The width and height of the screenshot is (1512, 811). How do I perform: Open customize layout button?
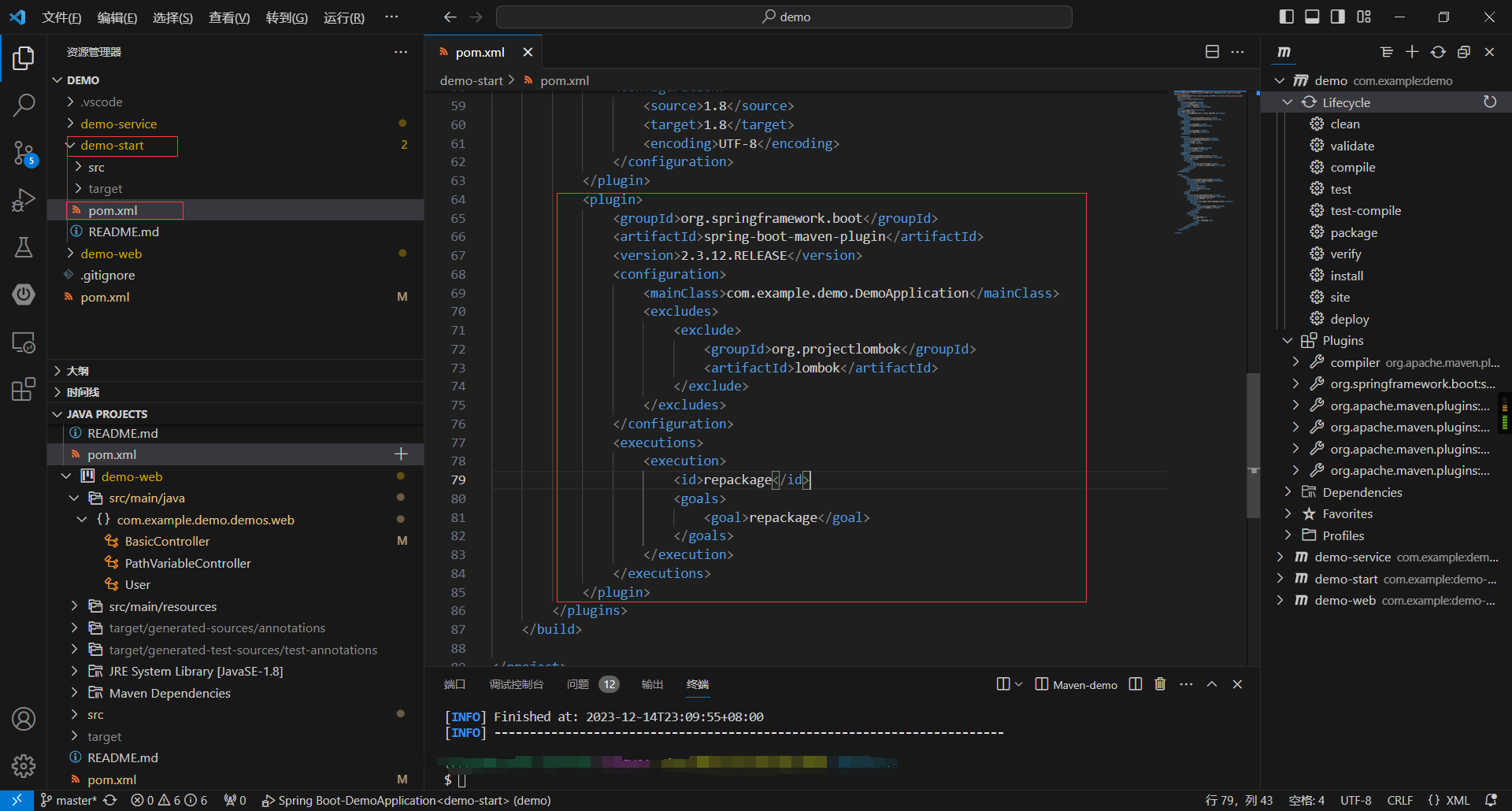pyautogui.click(x=1364, y=17)
